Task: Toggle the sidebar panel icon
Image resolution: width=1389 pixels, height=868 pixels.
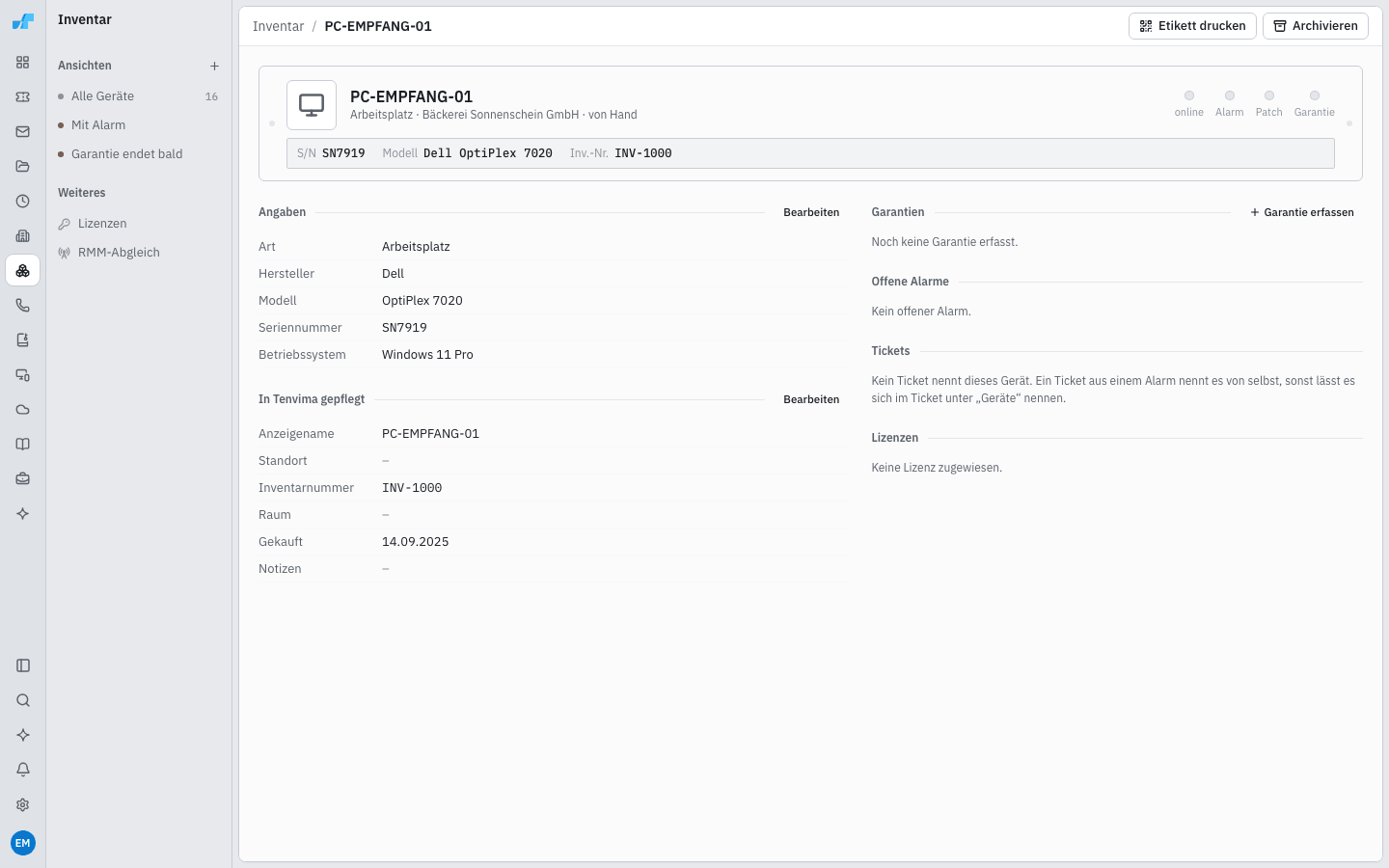Action: point(23,665)
